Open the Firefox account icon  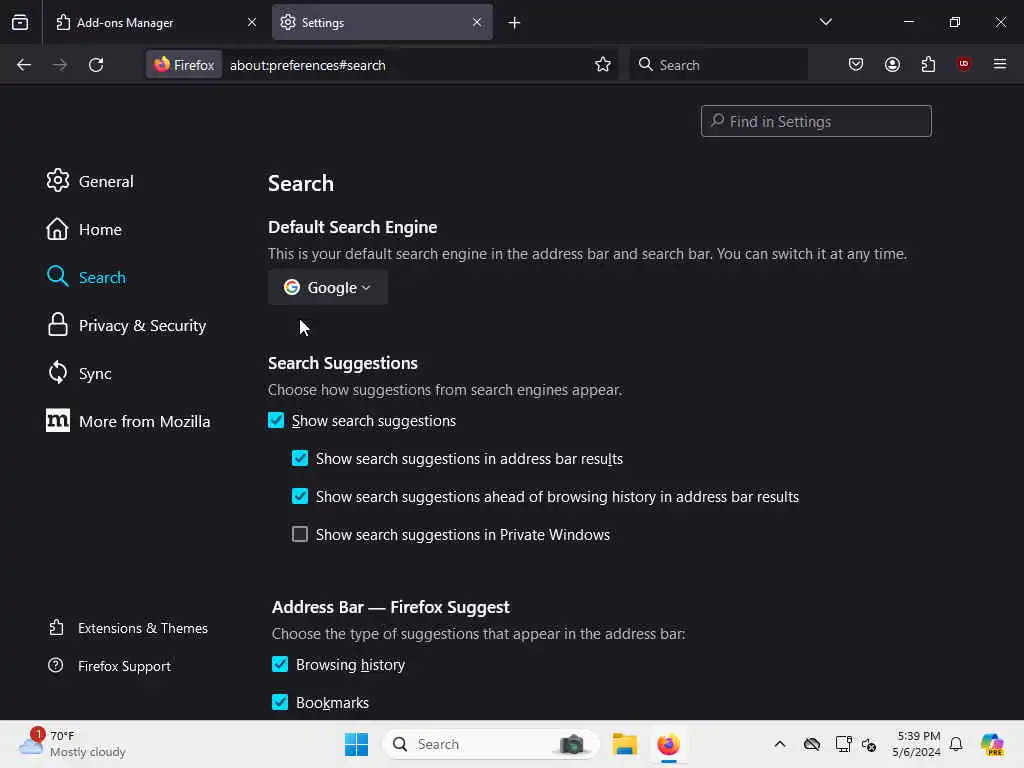(x=892, y=65)
